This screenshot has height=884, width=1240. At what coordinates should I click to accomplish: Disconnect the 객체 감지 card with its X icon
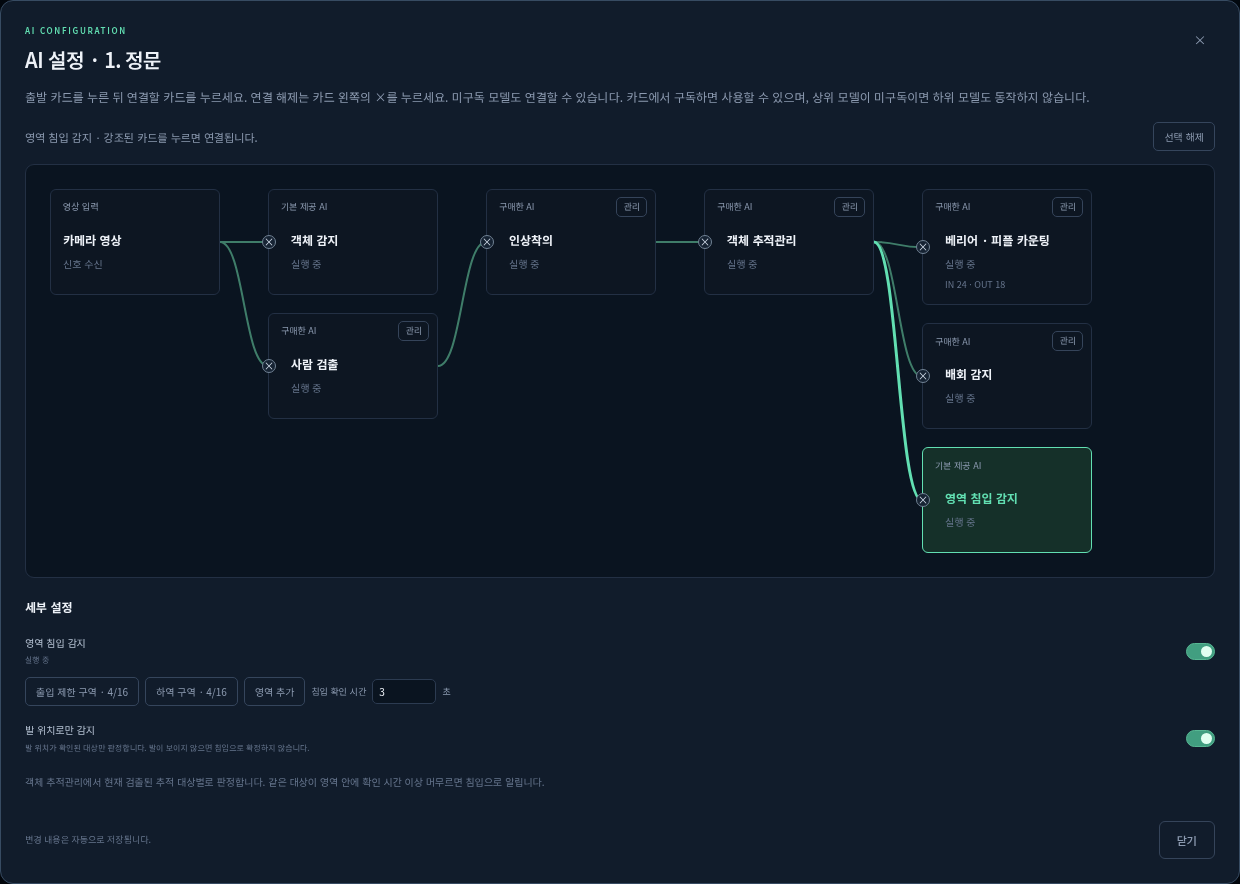[x=269, y=242]
